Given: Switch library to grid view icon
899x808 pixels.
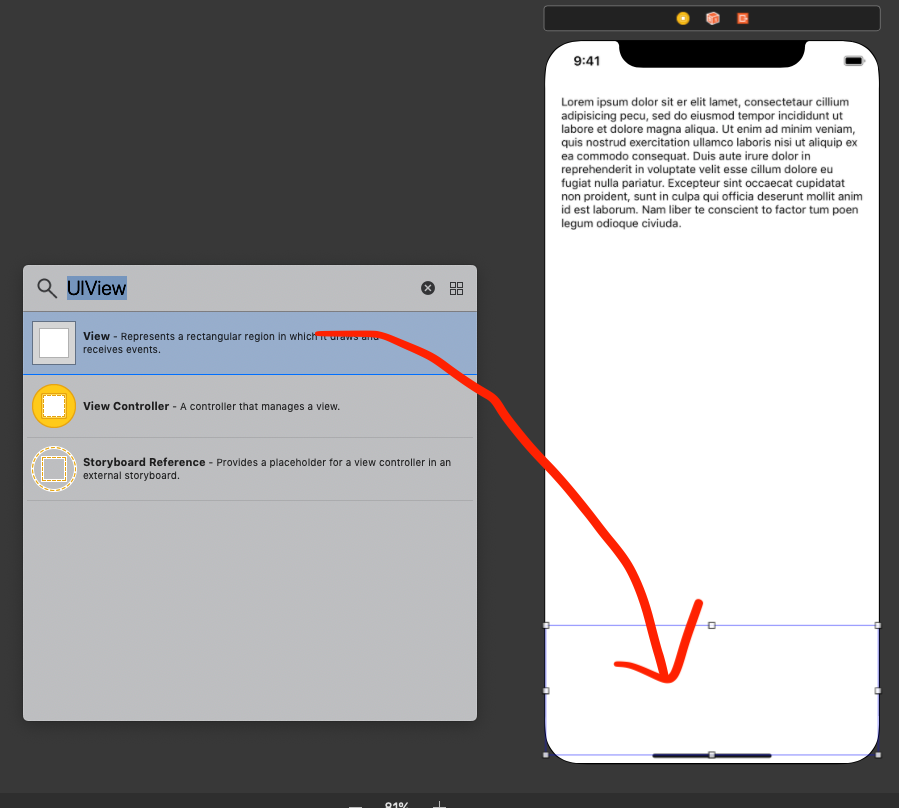Looking at the screenshot, I should tap(456, 288).
